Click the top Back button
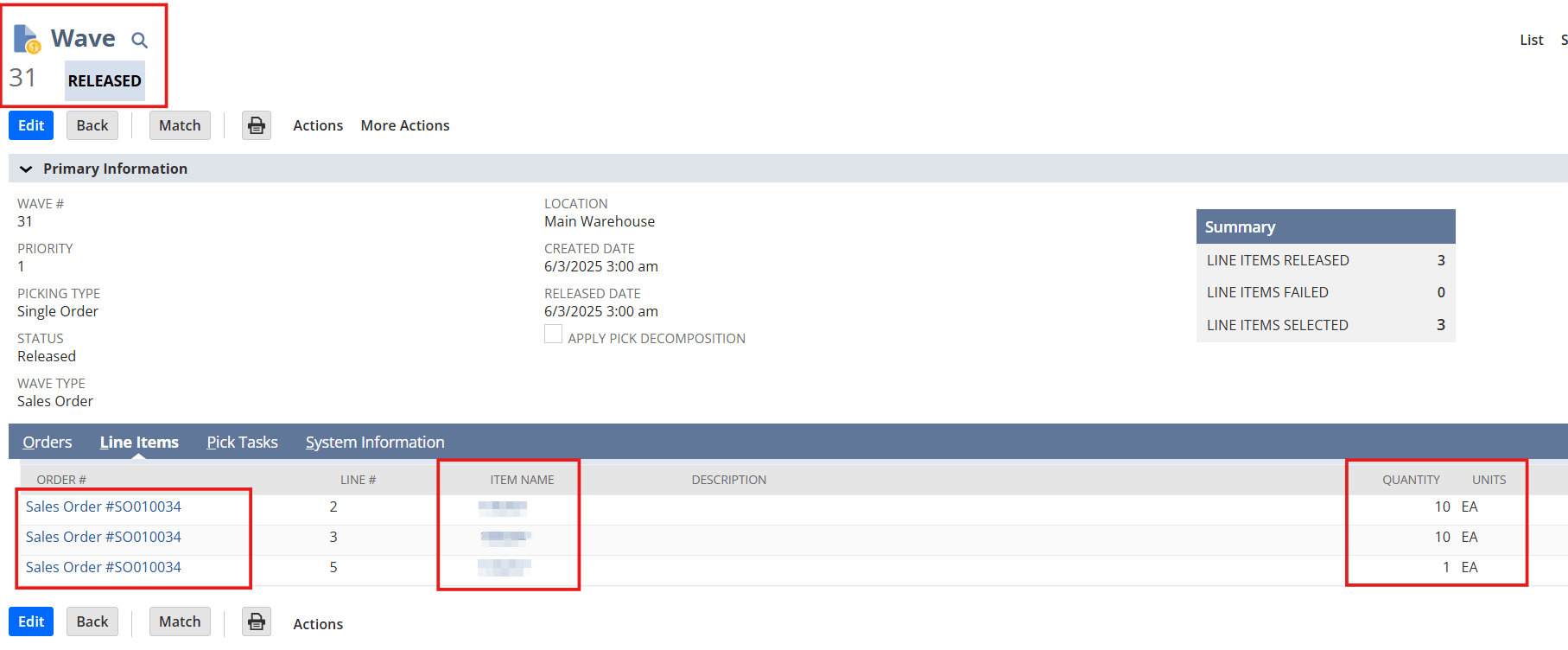The image size is (1568, 650). coord(92,125)
